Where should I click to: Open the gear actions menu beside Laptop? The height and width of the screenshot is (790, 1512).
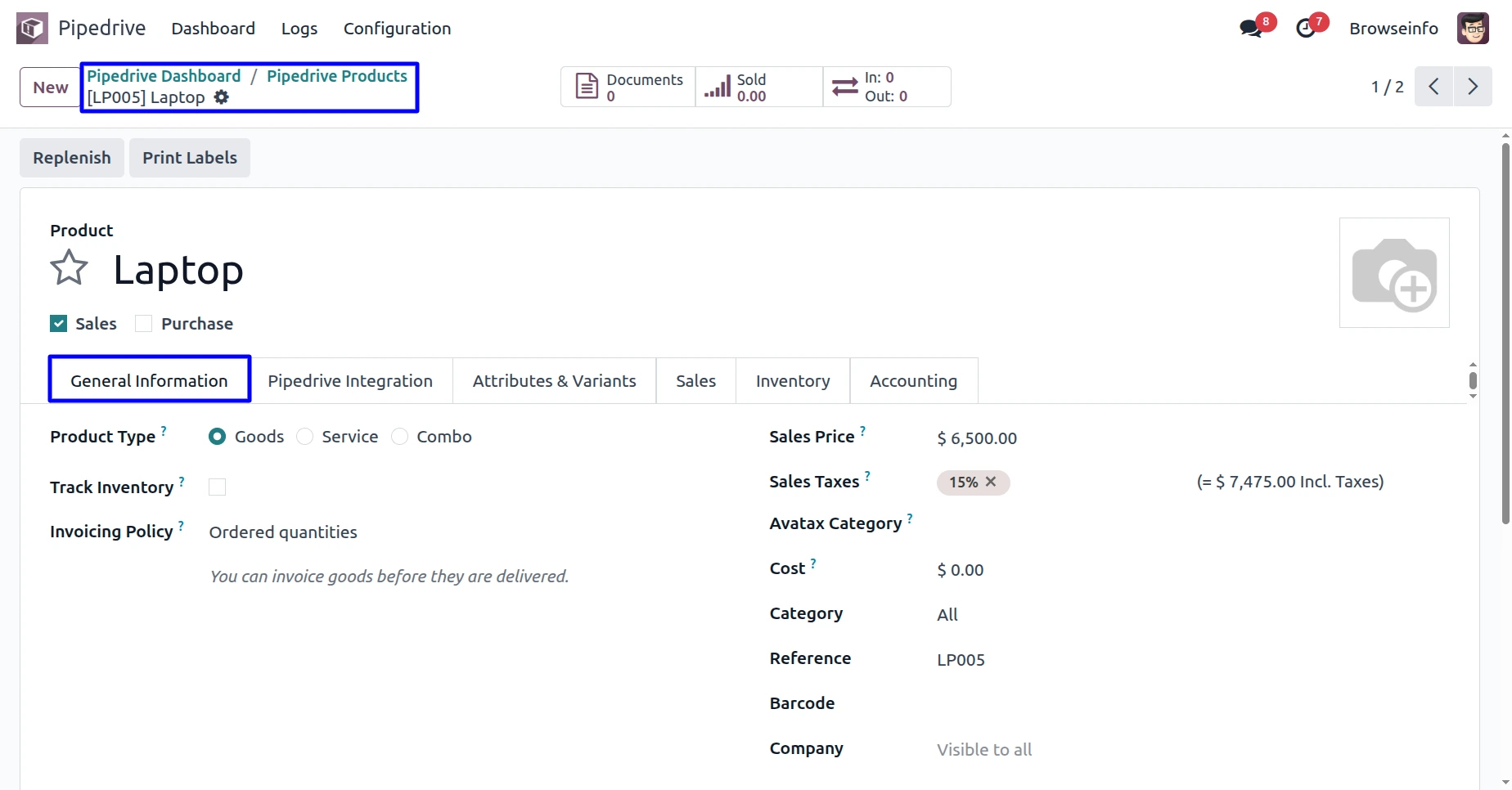(x=222, y=97)
